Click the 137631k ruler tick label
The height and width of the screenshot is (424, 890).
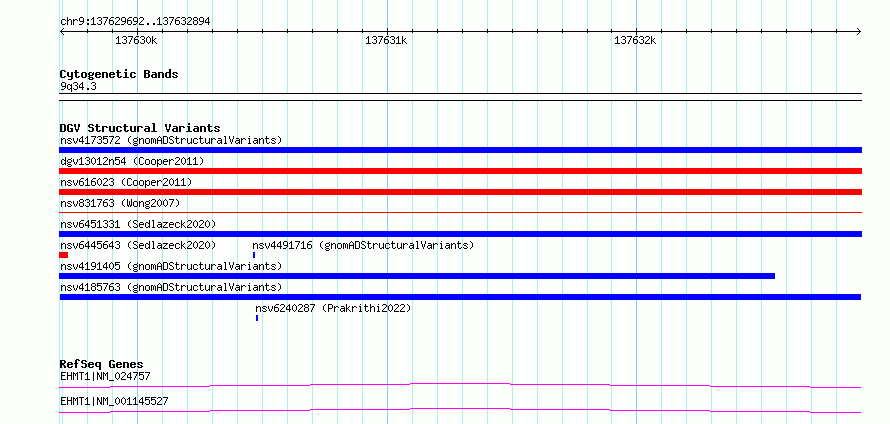point(386,41)
